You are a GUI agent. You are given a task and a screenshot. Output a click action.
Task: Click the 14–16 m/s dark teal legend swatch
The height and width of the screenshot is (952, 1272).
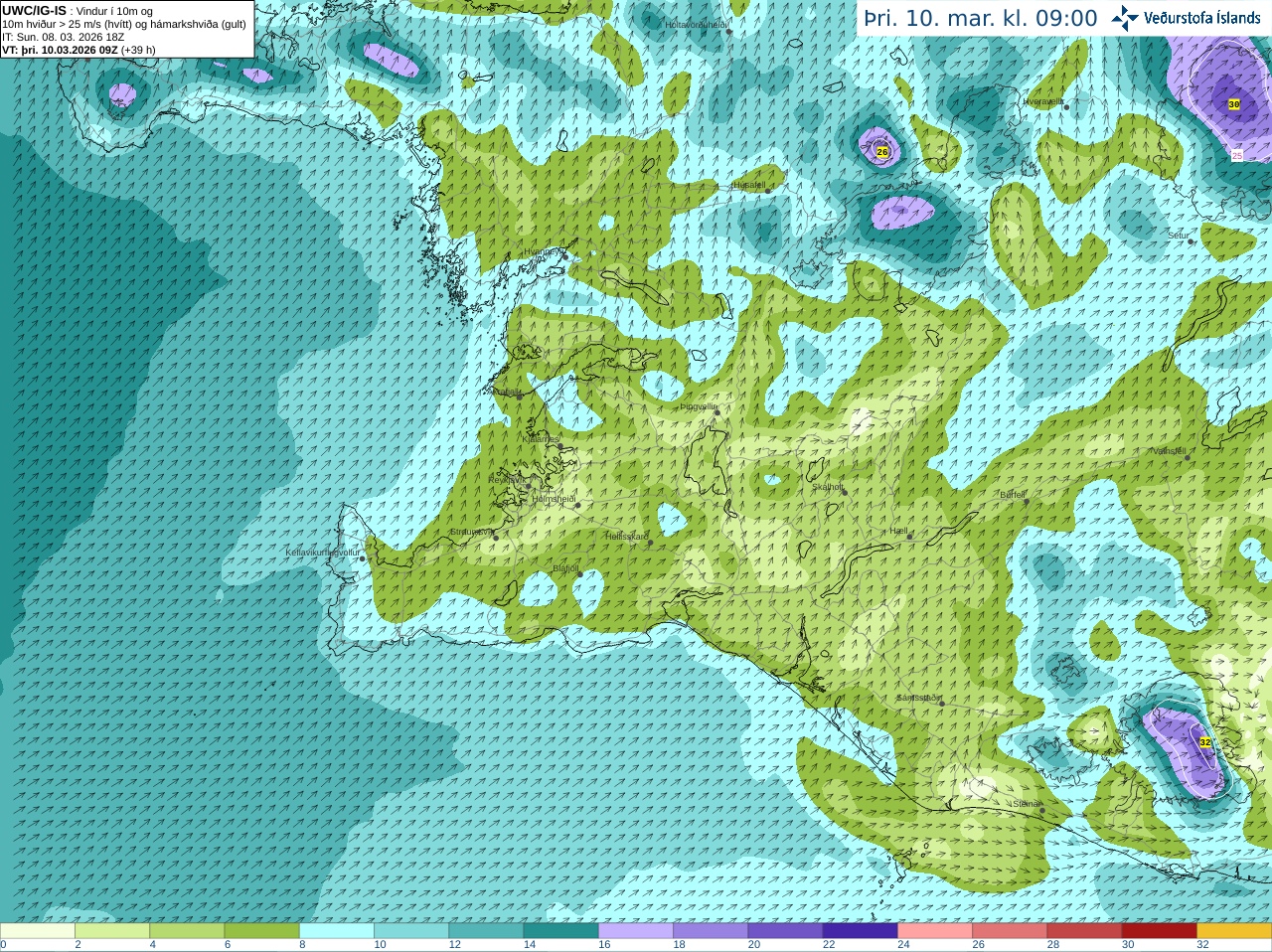coord(560,931)
